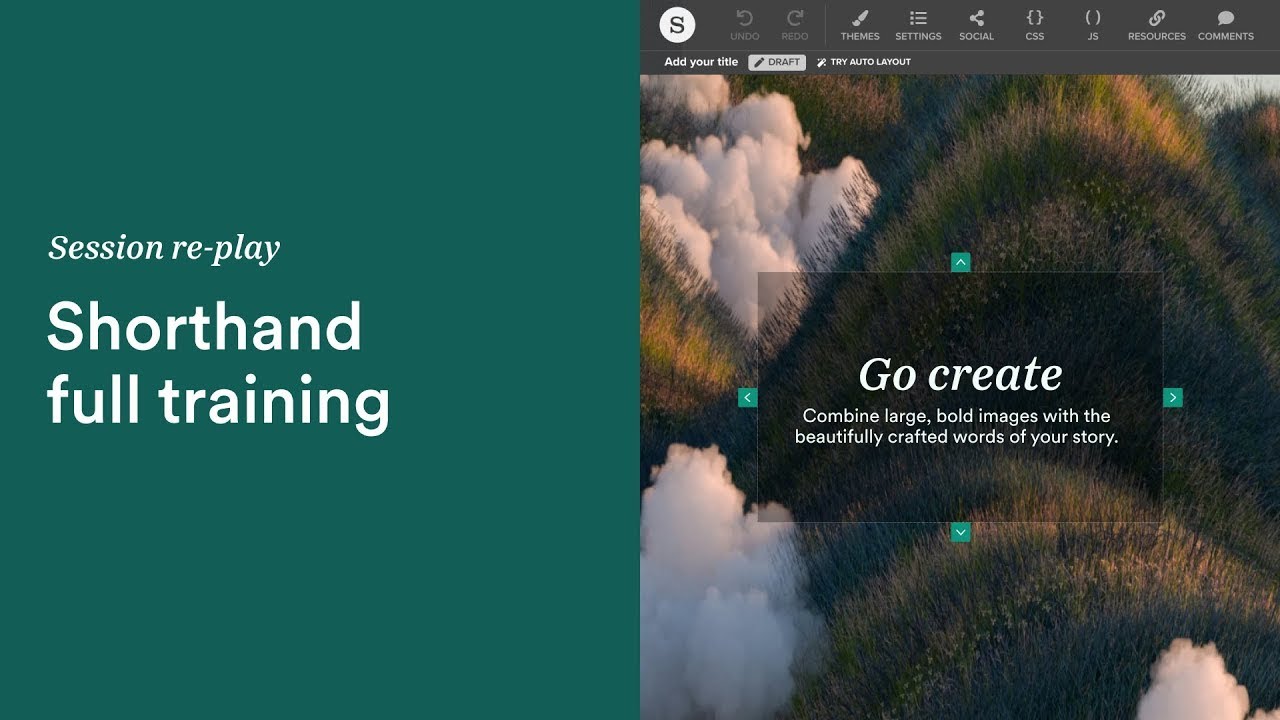Open the JS editor

1093,25
